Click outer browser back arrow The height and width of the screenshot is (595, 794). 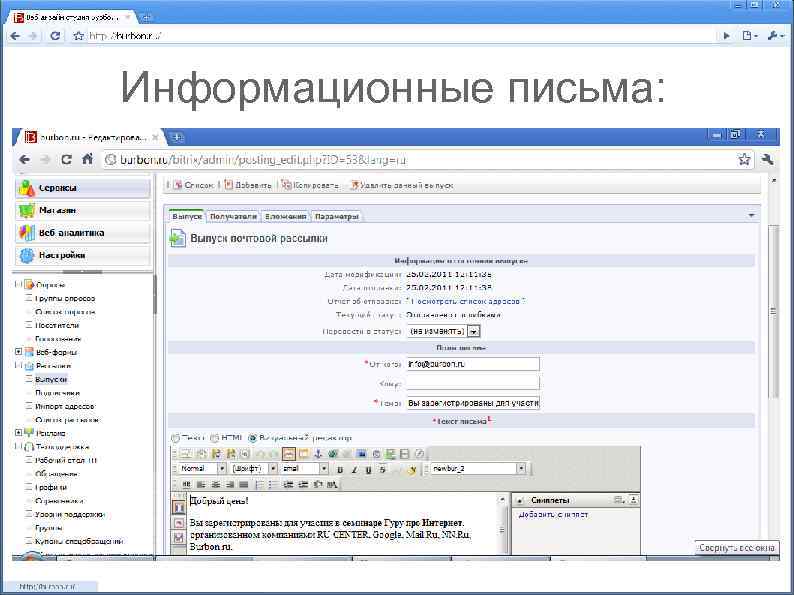click(x=15, y=36)
